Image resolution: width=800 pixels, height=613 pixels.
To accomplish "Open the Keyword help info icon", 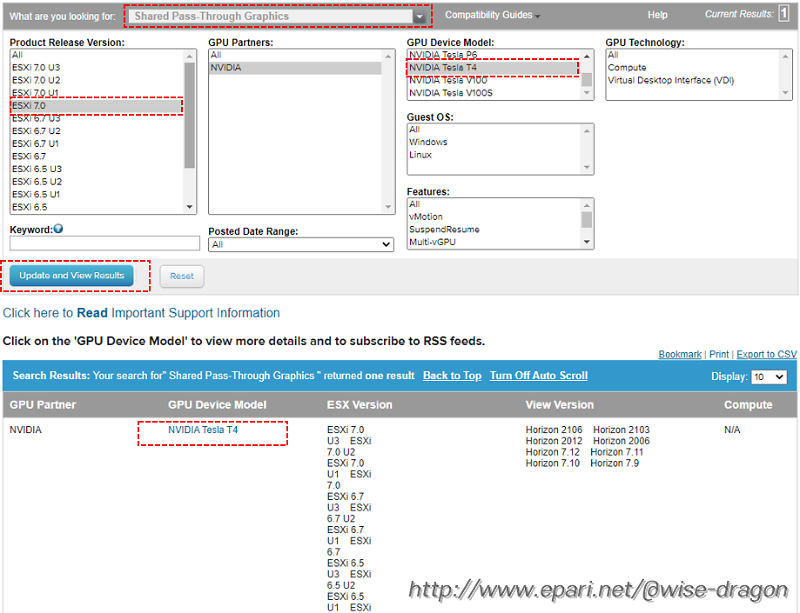I will pos(58,229).
